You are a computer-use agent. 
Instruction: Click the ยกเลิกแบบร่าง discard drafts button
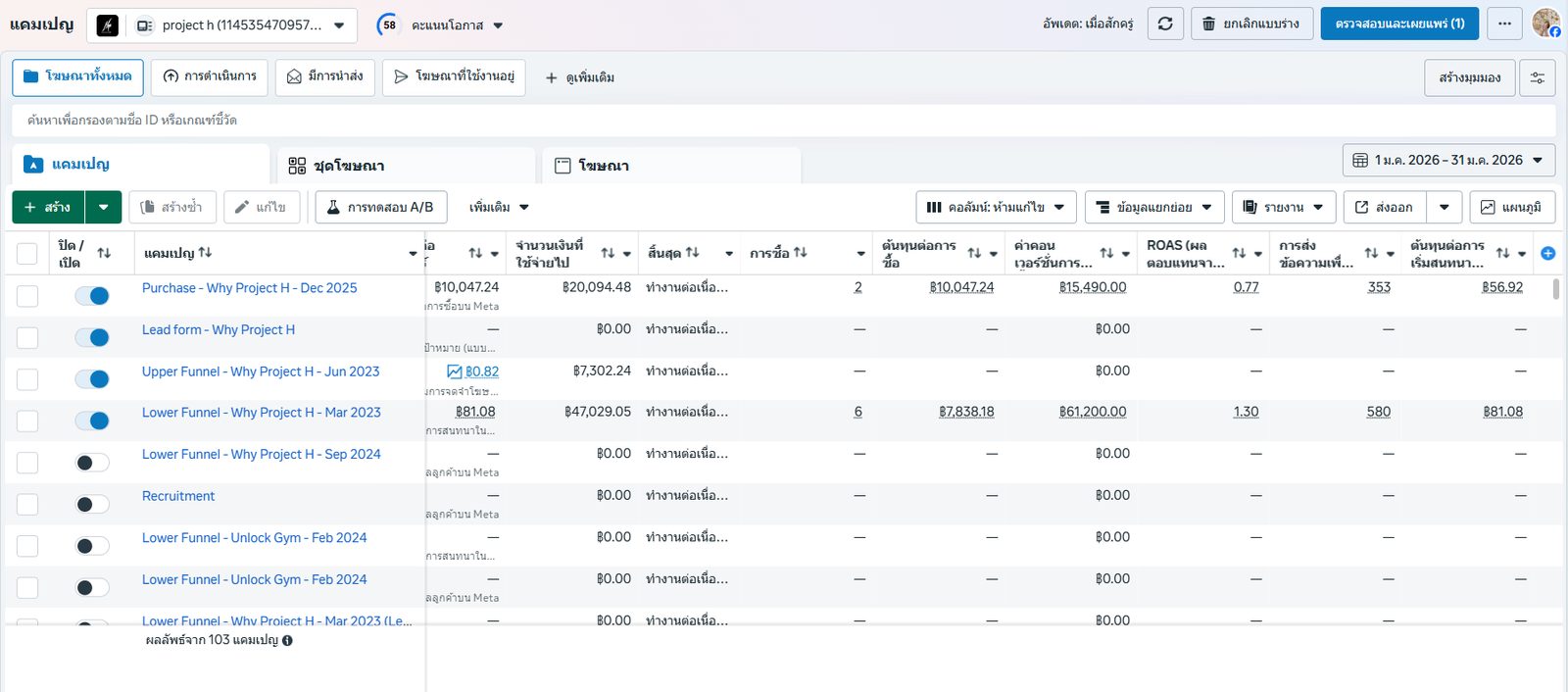tap(1251, 24)
